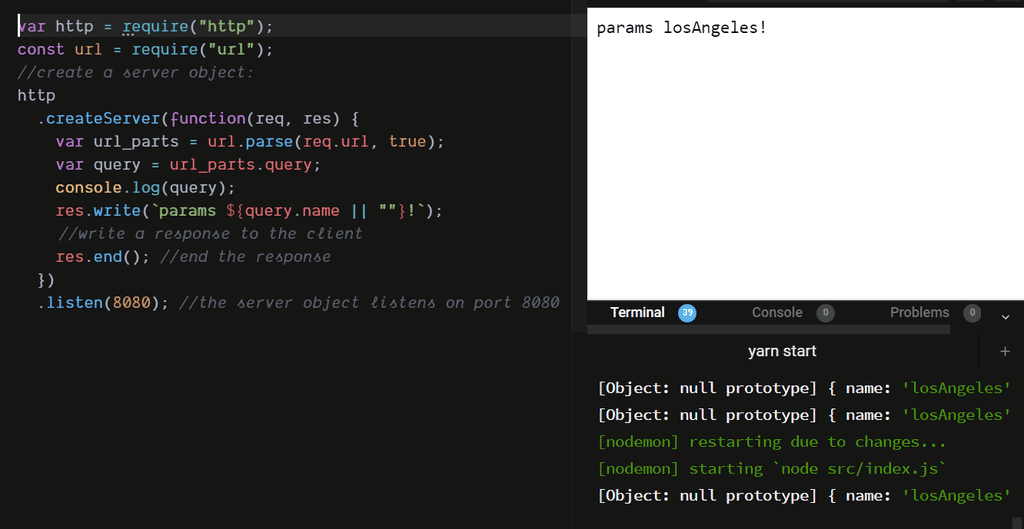Collapse the bottom panel with the chevron

click(1005, 317)
